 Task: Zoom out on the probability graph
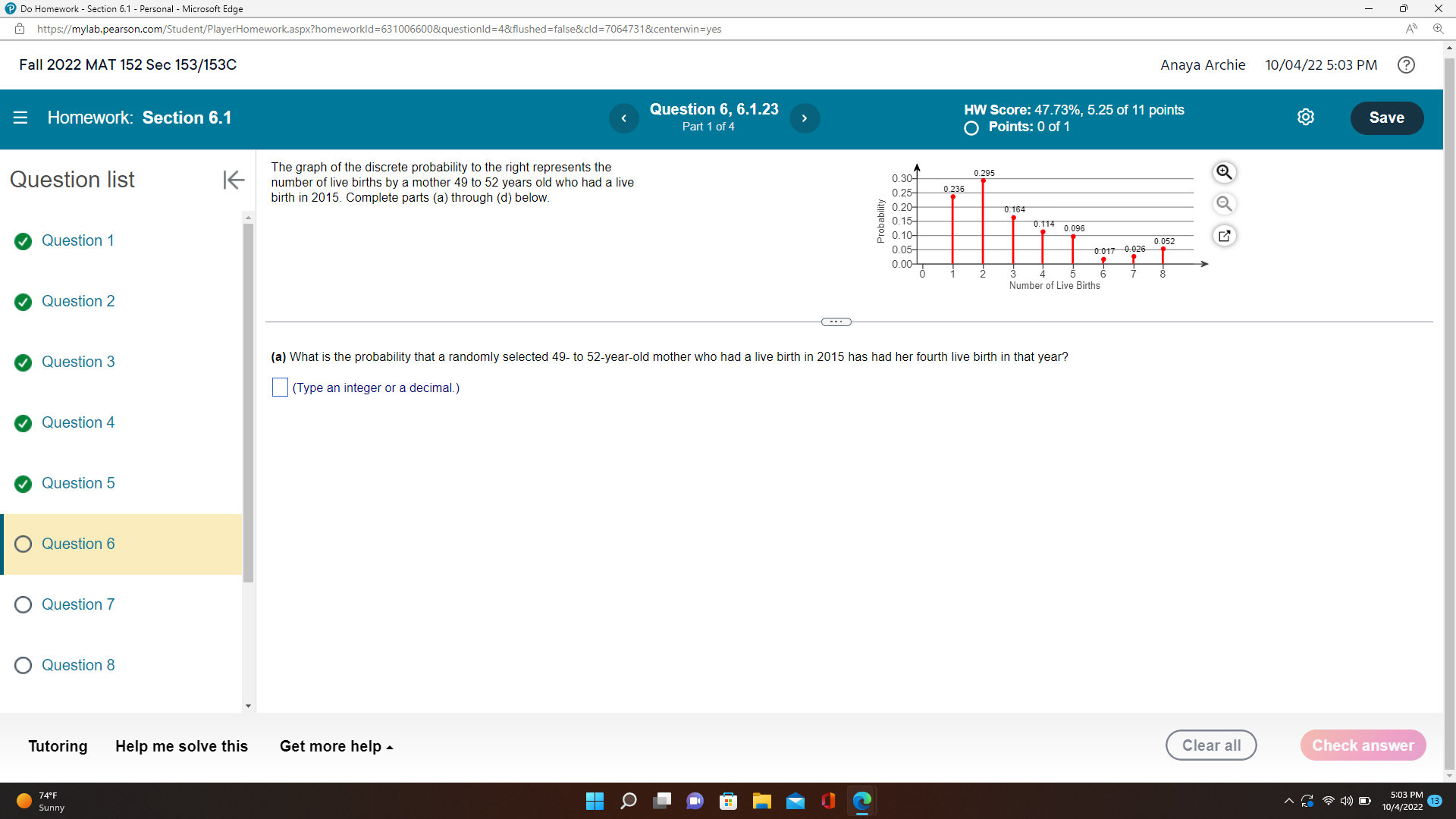pyautogui.click(x=1225, y=203)
